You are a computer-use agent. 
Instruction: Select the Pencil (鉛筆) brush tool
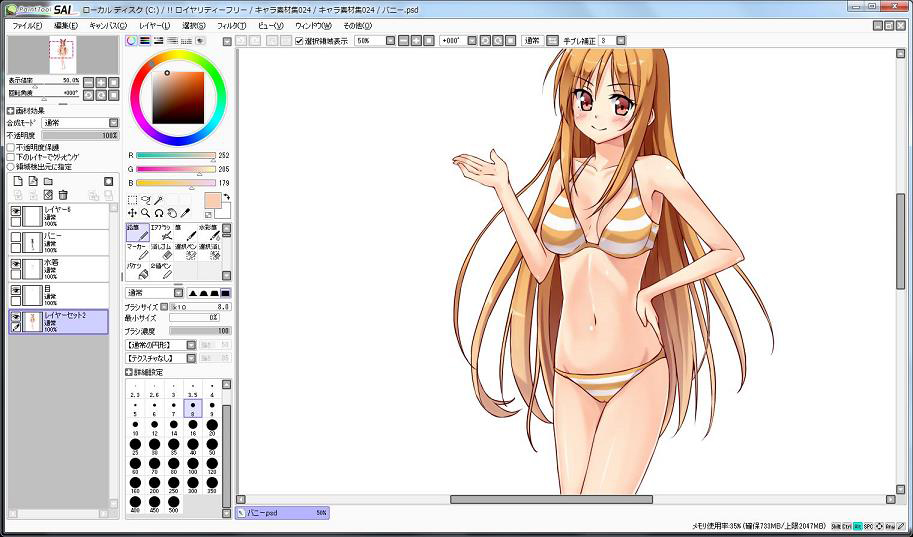click(137, 232)
